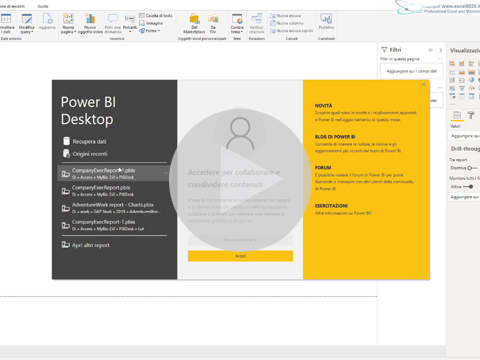This screenshot has height=360, width=480.
Task: Insert a Casella di testo
Action: [156, 16]
